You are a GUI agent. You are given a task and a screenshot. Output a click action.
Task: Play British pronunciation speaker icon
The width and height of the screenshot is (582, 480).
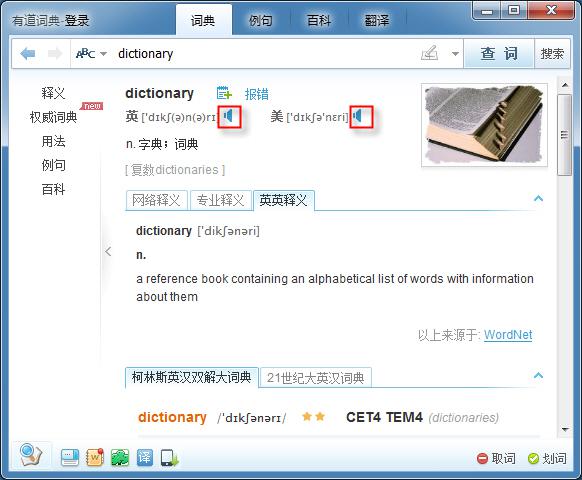coord(229,116)
